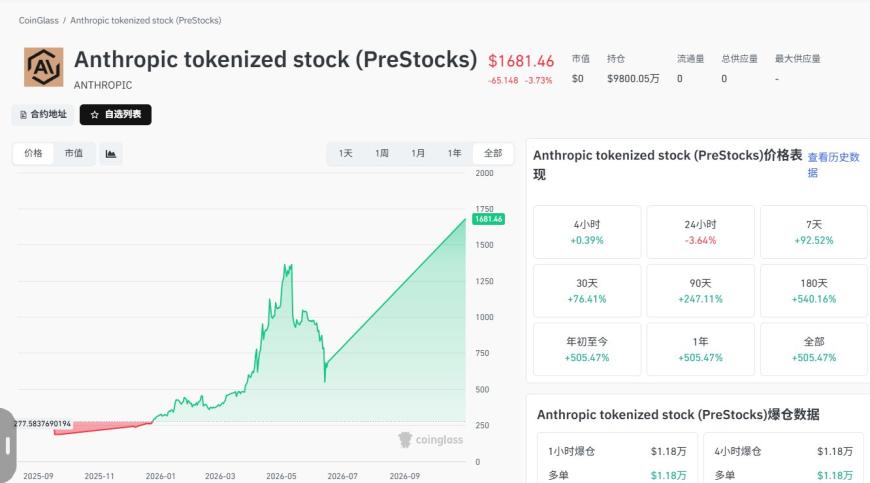Click the green 1681.46 price marker
Image resolution: width=870 pixels, height=483 pixels.
tap(488, 219)
